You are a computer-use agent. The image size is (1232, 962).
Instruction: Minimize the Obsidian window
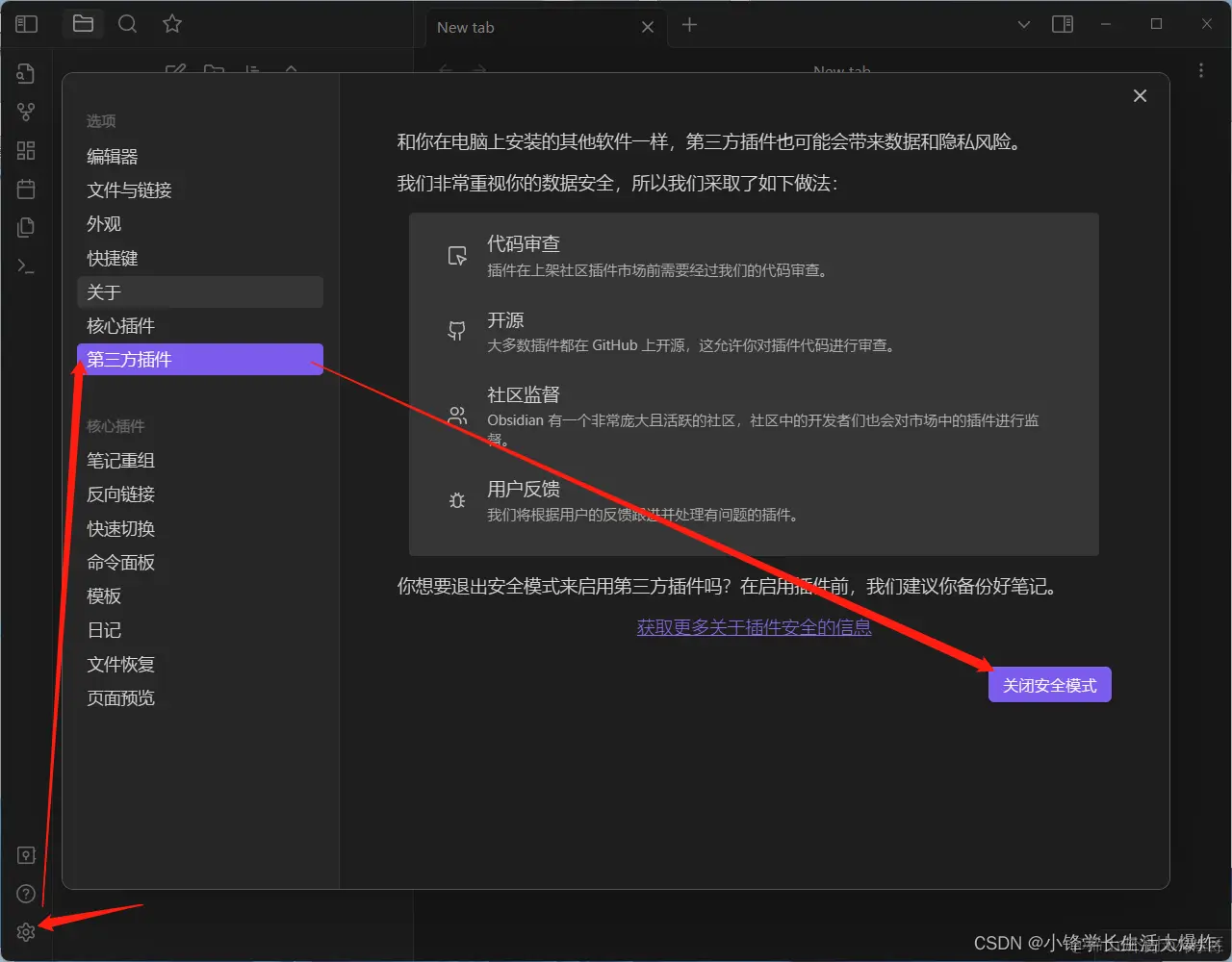click(x=1108, y=24)
